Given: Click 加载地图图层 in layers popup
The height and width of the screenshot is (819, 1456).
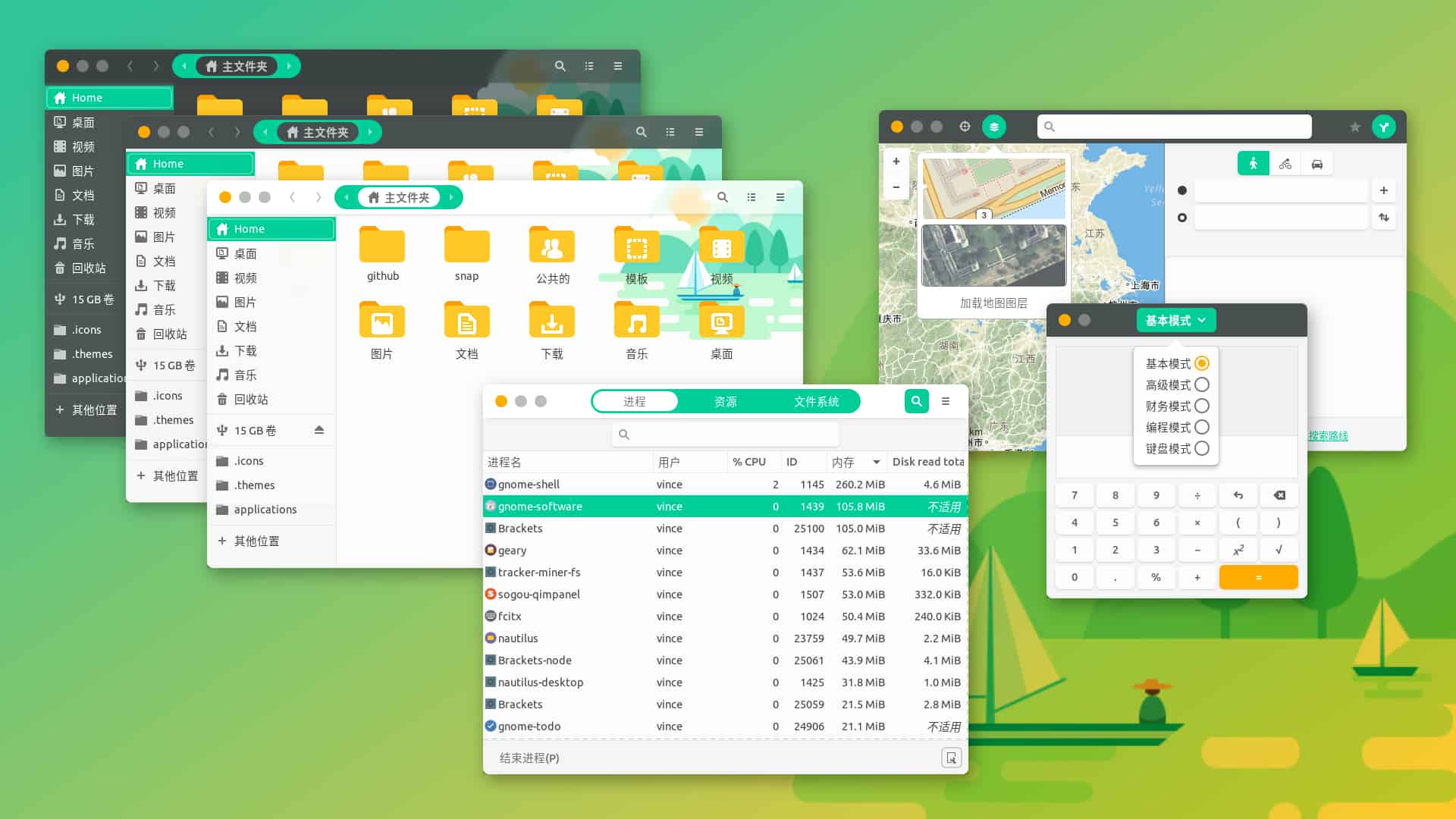Looking at the screenshot, I should (993, 303).
